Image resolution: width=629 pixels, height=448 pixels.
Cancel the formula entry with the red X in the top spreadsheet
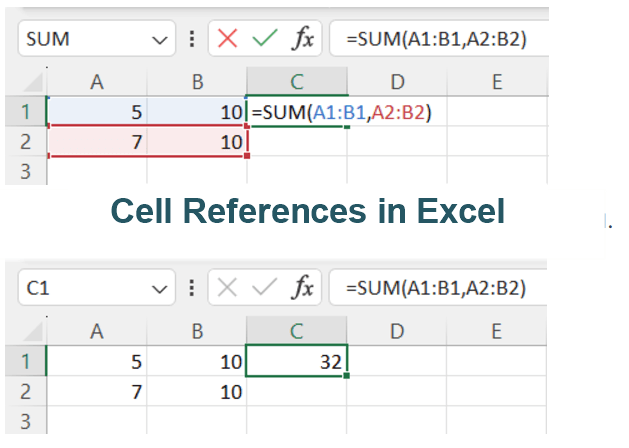[x=227, y=39]
